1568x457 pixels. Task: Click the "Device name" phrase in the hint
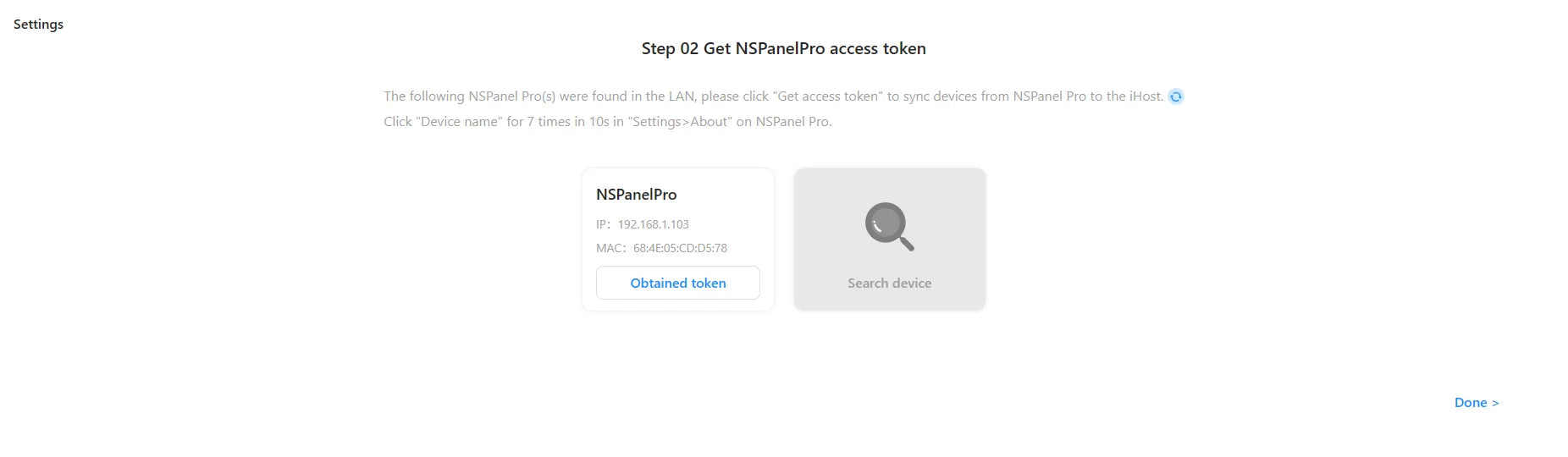(460, 122)
